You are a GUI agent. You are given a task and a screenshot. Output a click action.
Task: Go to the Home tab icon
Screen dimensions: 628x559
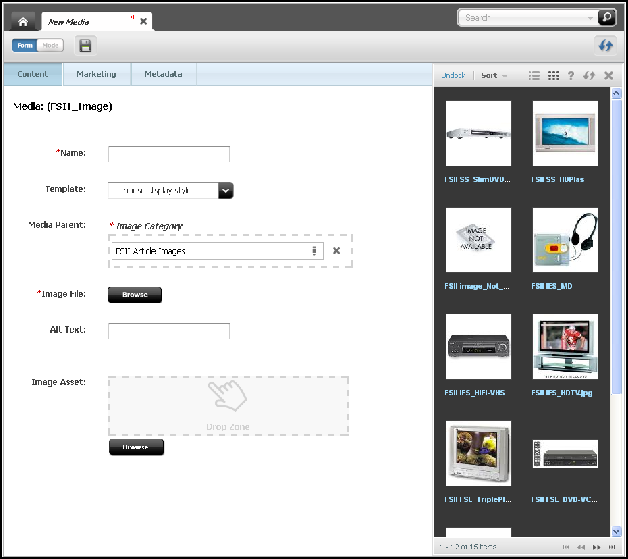coord(23,22)
